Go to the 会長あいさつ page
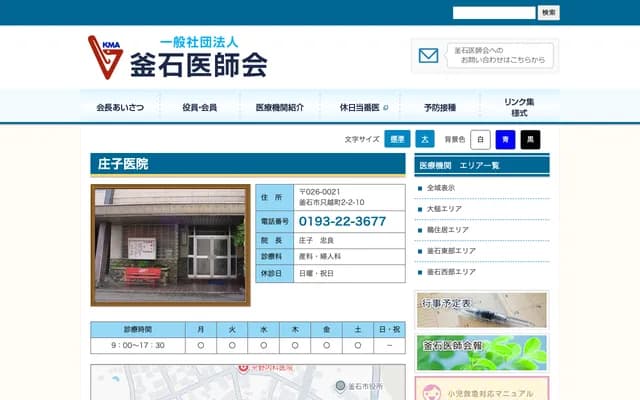This screenshot has width=640, height=400. (x=120, y=107)
